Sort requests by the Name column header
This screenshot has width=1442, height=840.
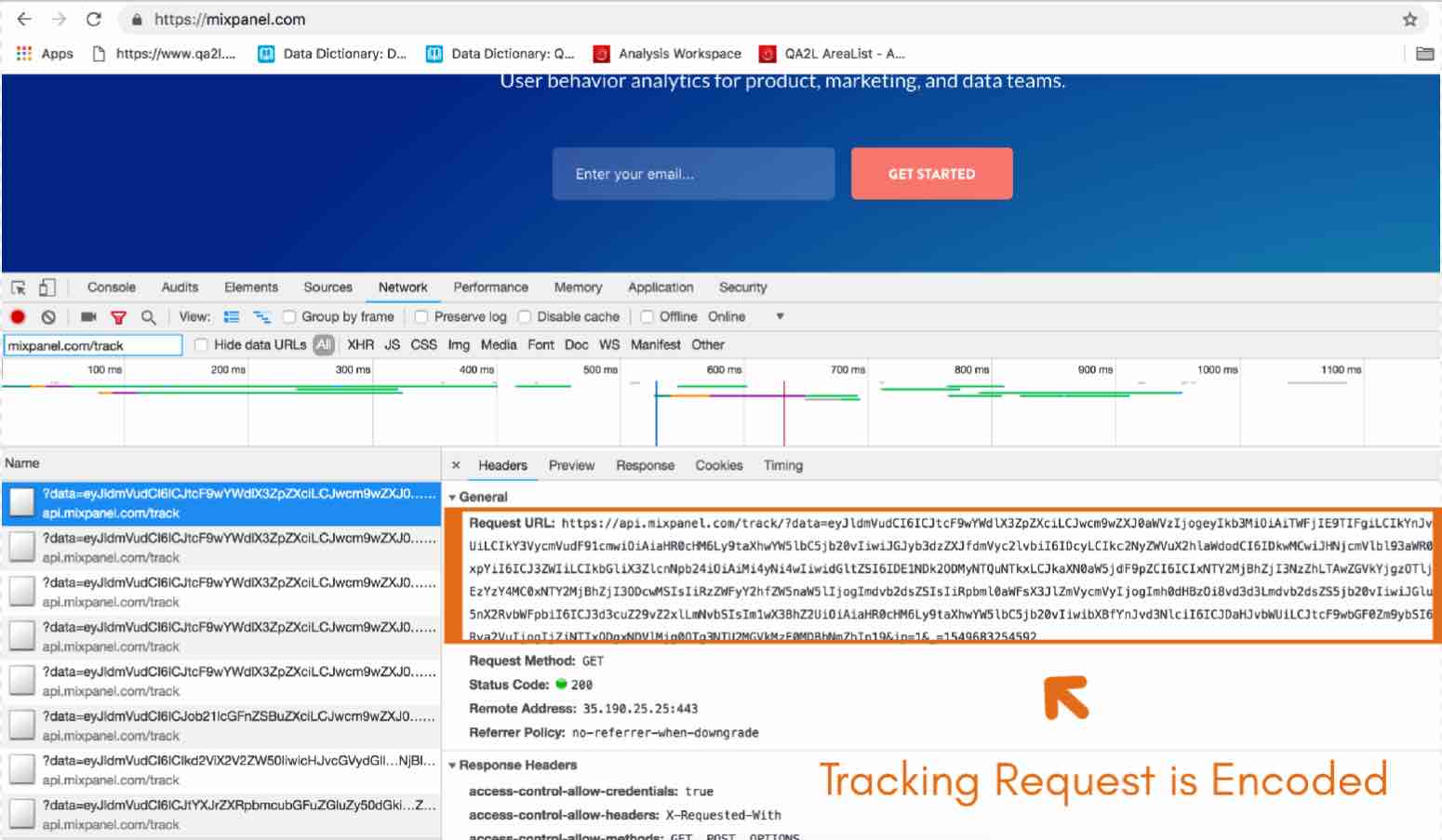(x=220, y=463)
